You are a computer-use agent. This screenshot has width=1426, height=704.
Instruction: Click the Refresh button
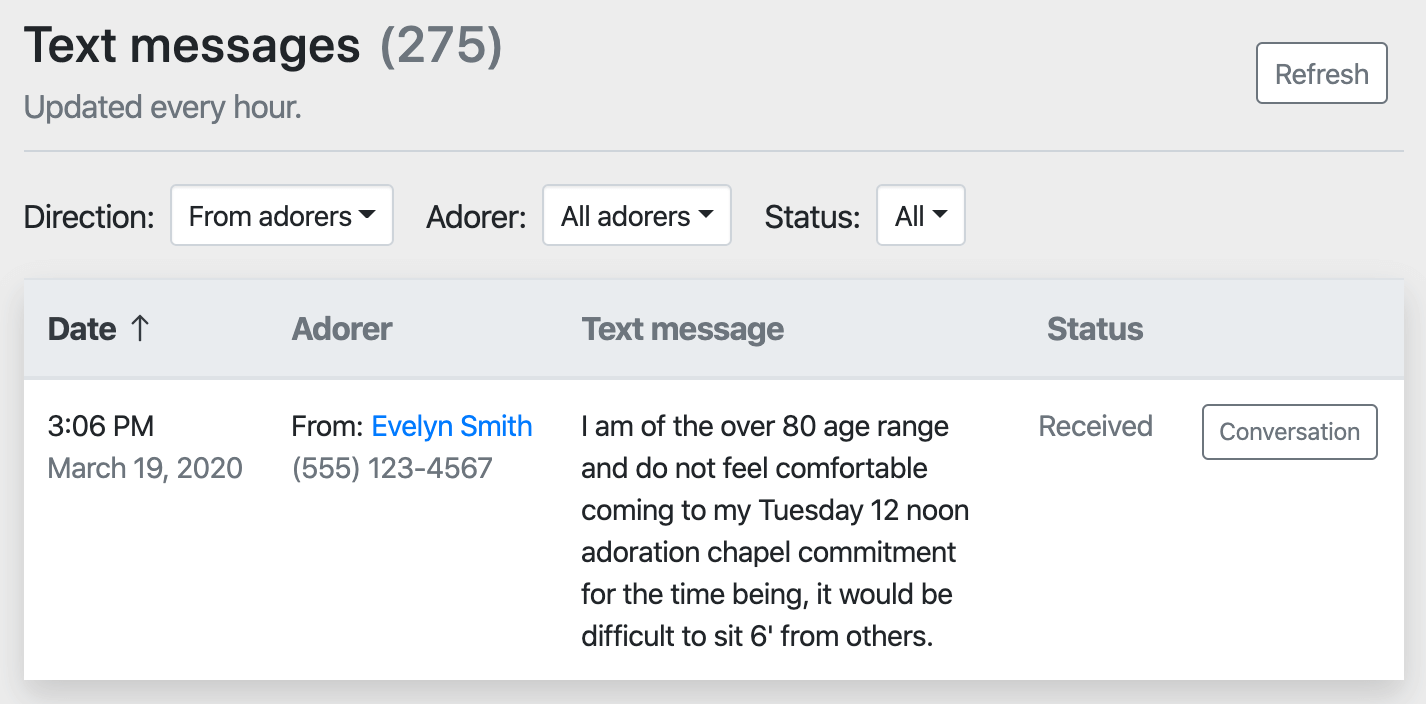click(1321, 73)
